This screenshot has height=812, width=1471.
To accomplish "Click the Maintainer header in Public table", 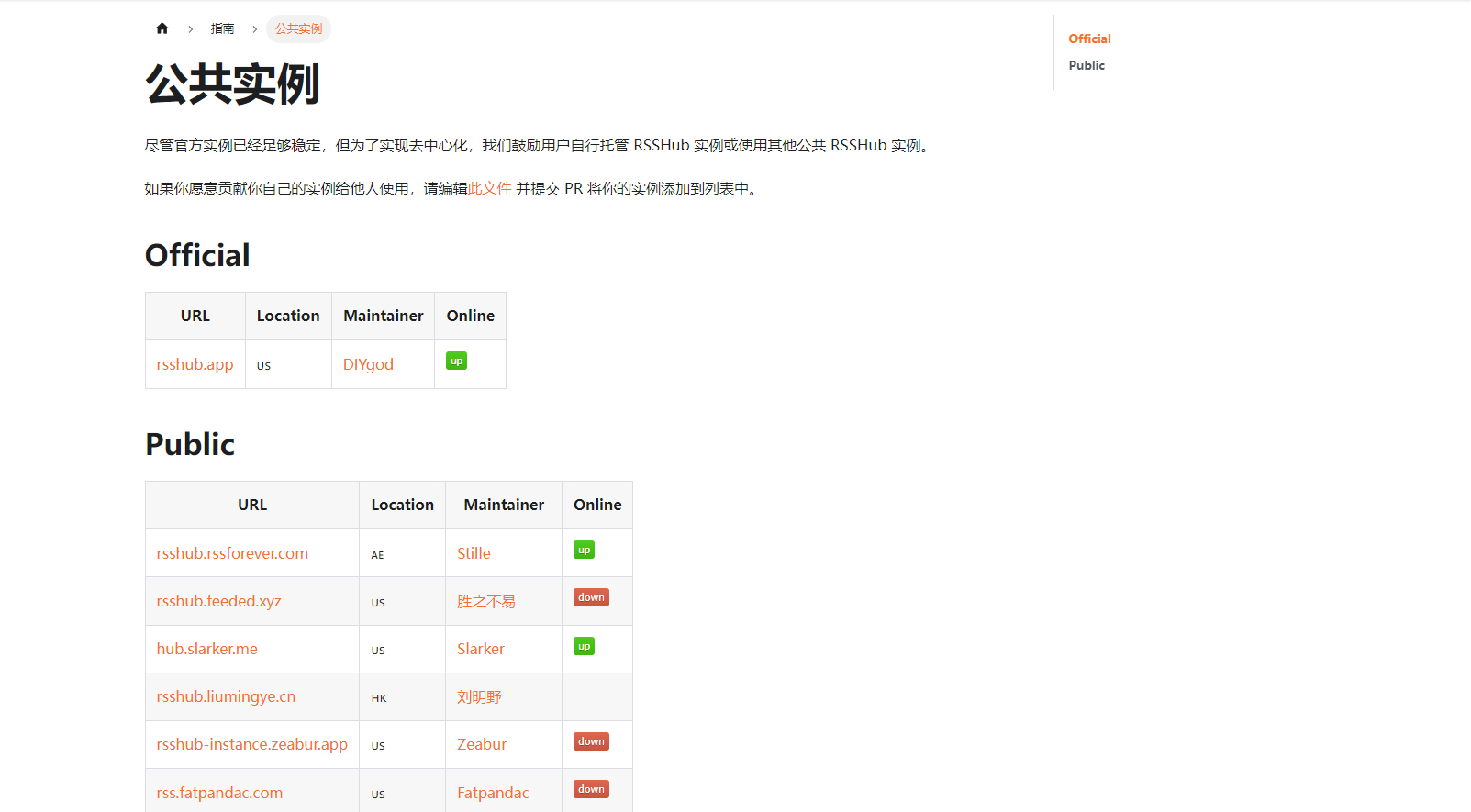I will pyautogui.click(x=504, y=505).
